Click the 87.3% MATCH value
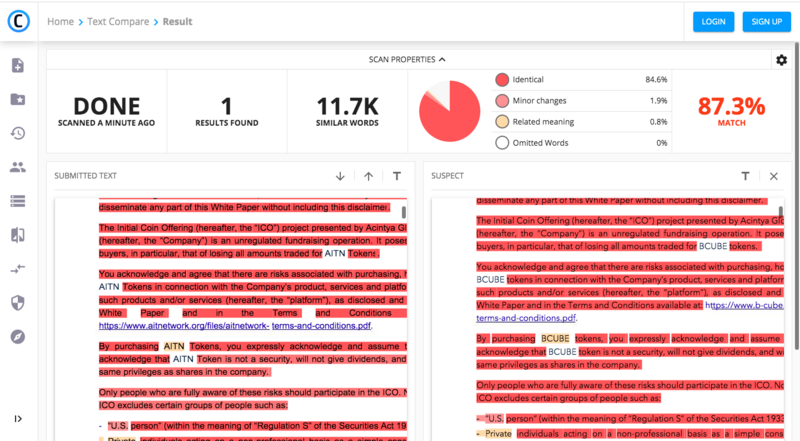800x441 pixels. 731,111
